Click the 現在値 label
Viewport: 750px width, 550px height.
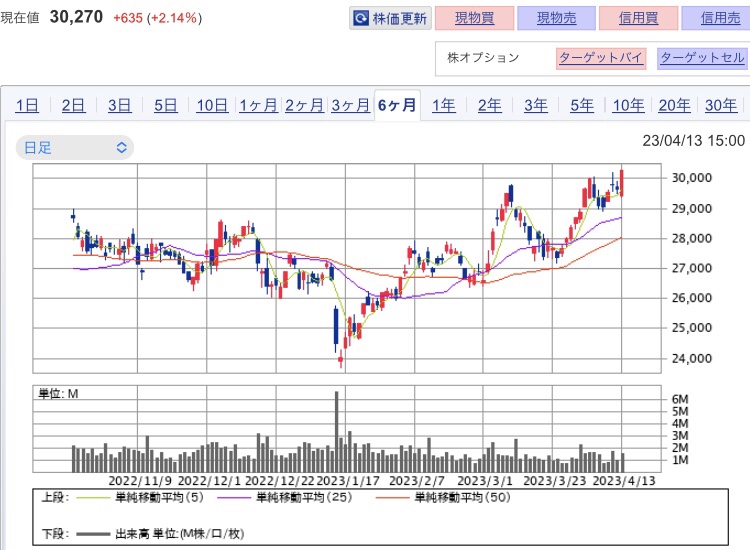pyautogui.click(x=20, y=18)
